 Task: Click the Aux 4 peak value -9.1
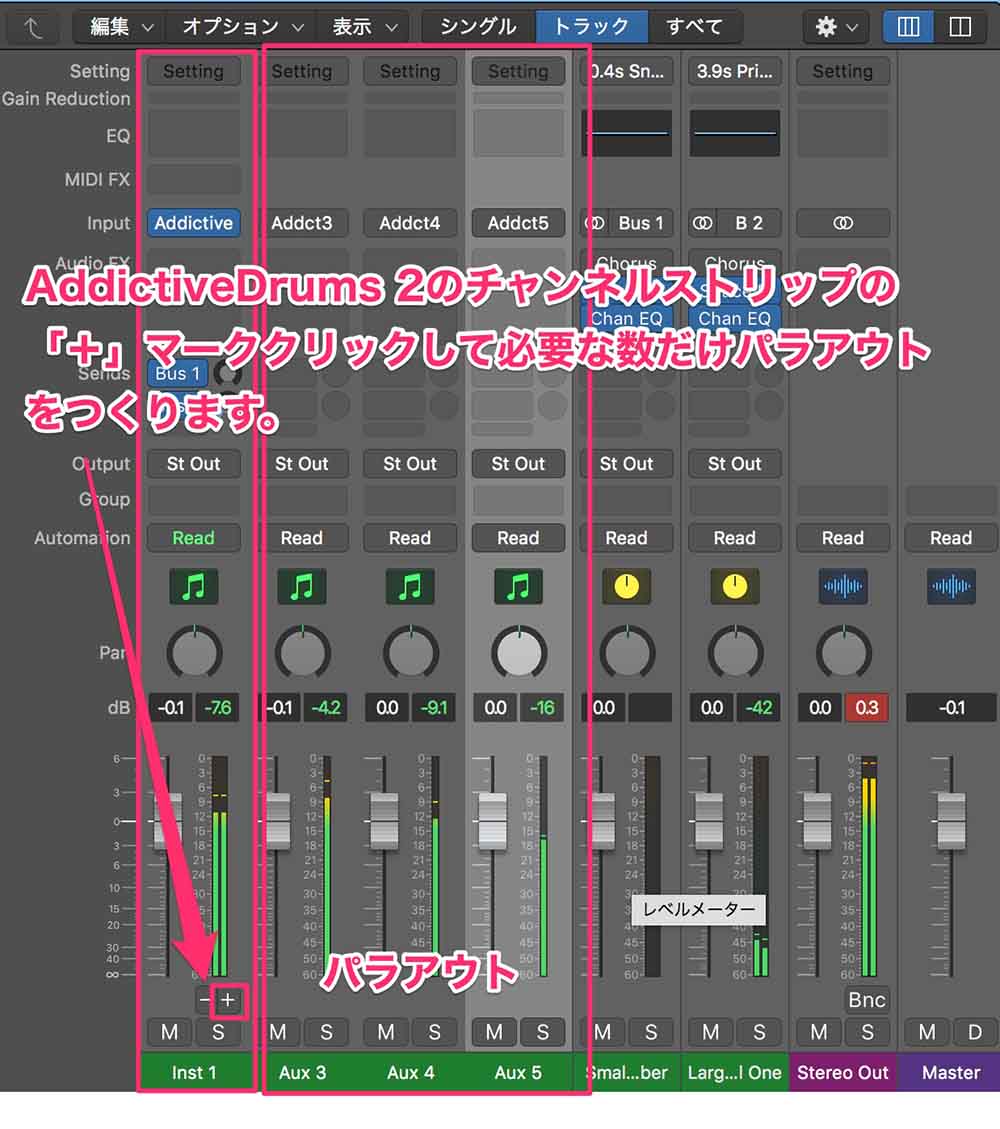434,708
